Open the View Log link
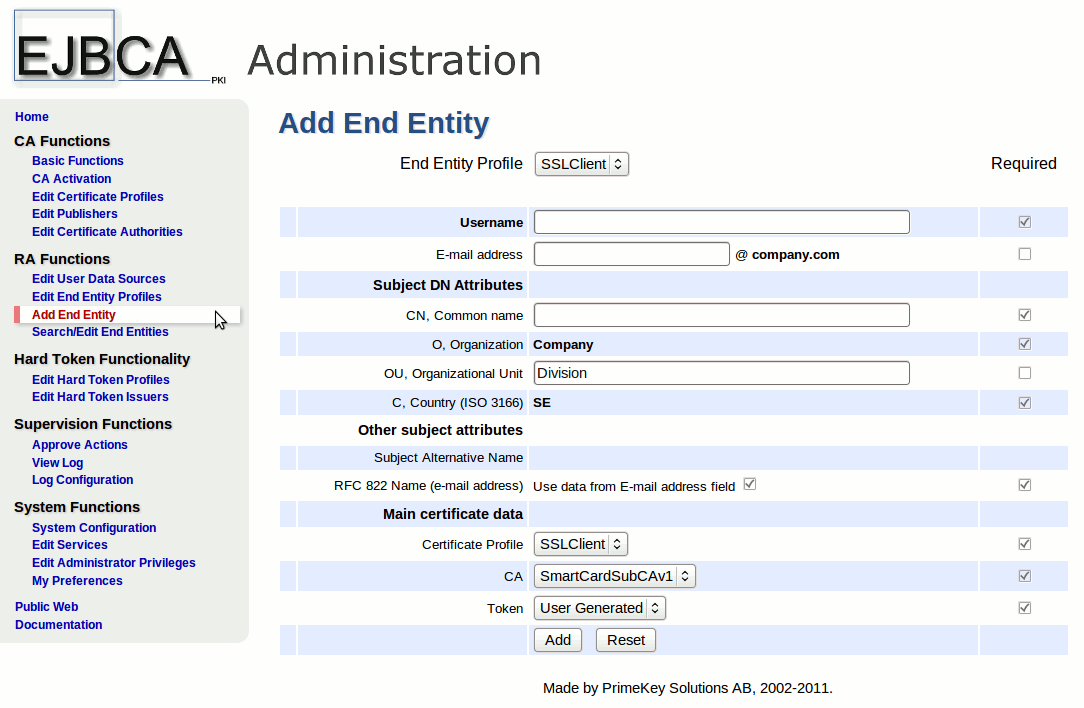Viewport: 1084px width, 708px height. pyautogui.click(x=57, y=463)
